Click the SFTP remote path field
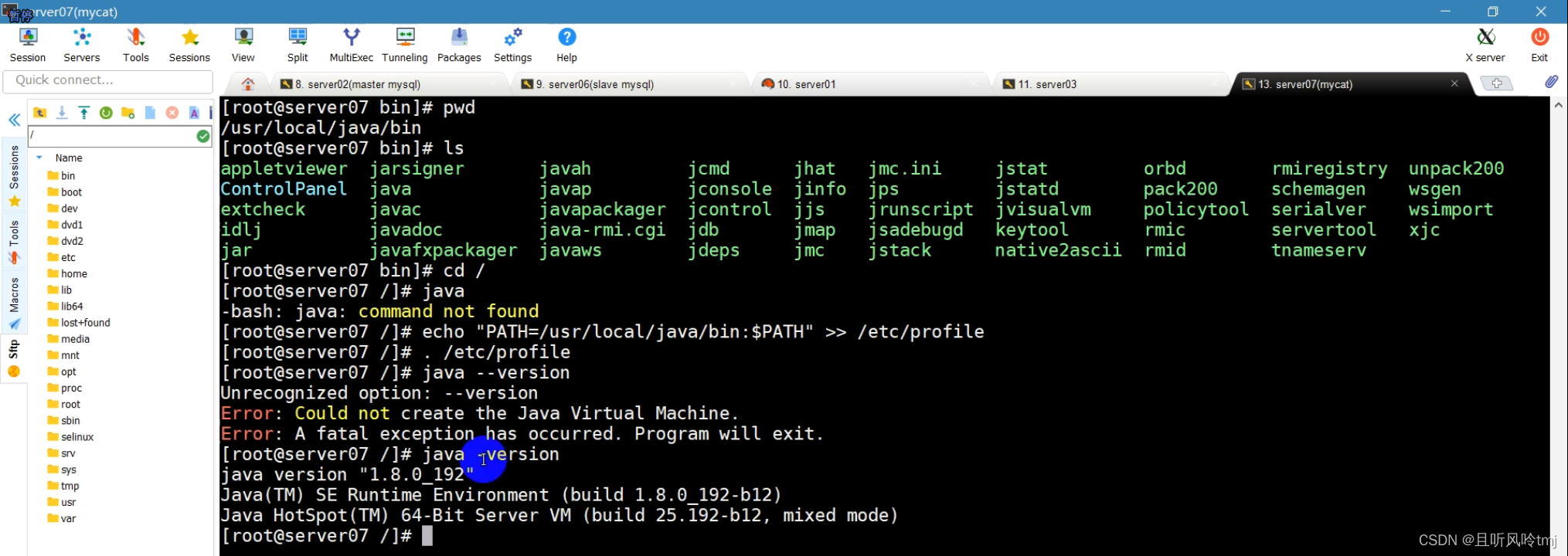The height and width of the screenshot is (556, 1568). tap(112, 136)
